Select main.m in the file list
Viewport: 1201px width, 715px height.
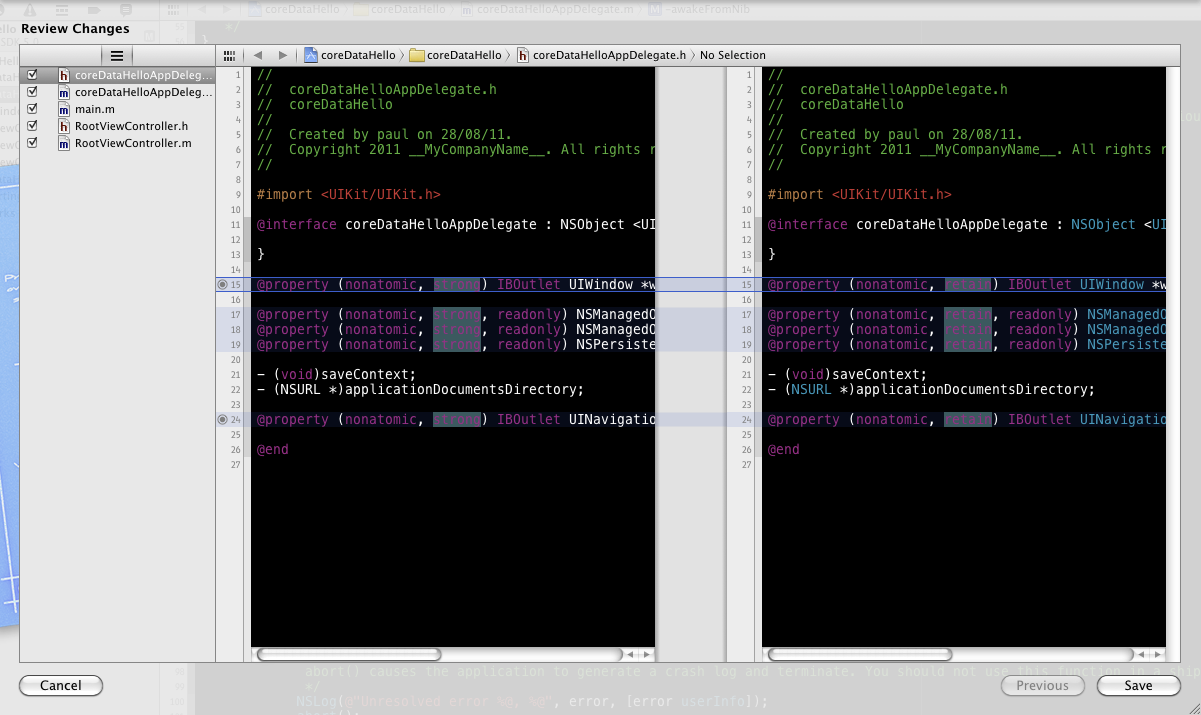click(x=94, y=109)
